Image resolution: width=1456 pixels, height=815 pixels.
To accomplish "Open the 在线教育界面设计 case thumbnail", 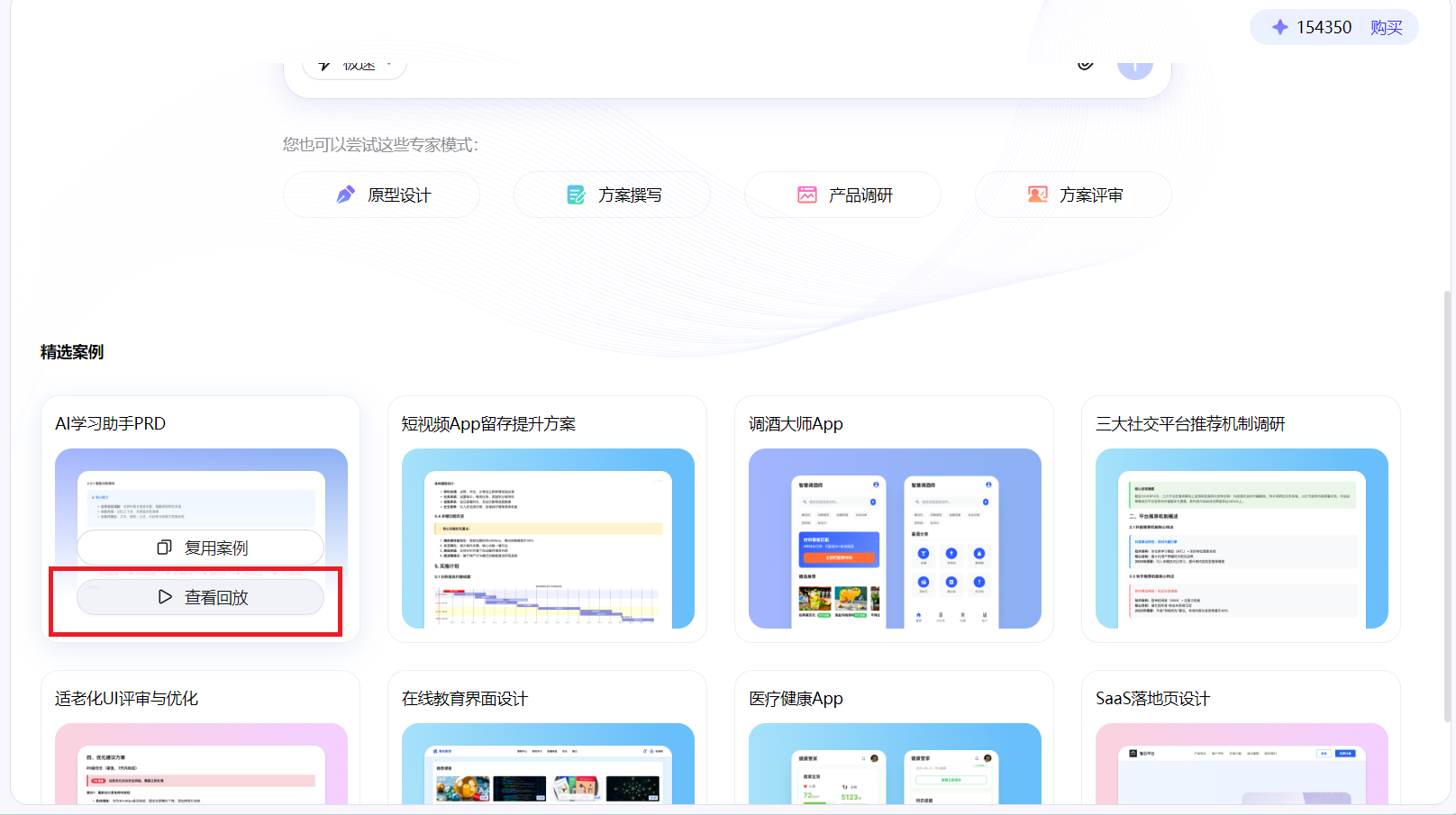I will point(548,764).
